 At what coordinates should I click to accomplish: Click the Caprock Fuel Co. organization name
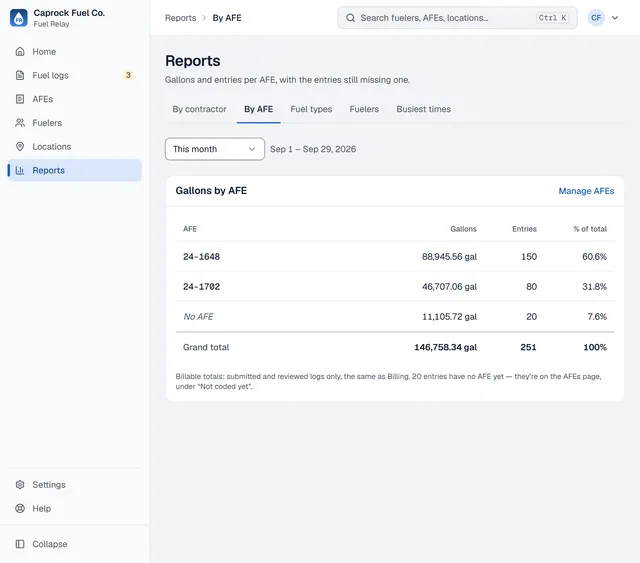[69, 13]
